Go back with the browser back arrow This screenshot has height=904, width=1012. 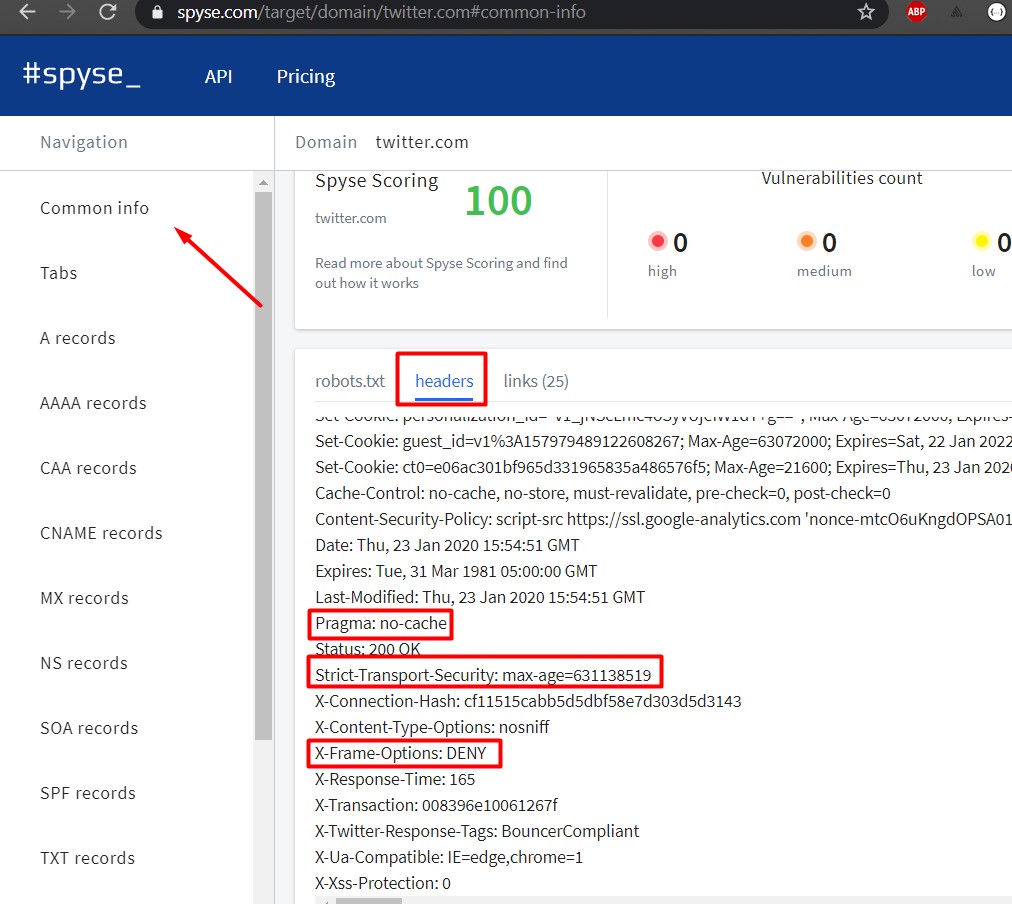point(27,12)
